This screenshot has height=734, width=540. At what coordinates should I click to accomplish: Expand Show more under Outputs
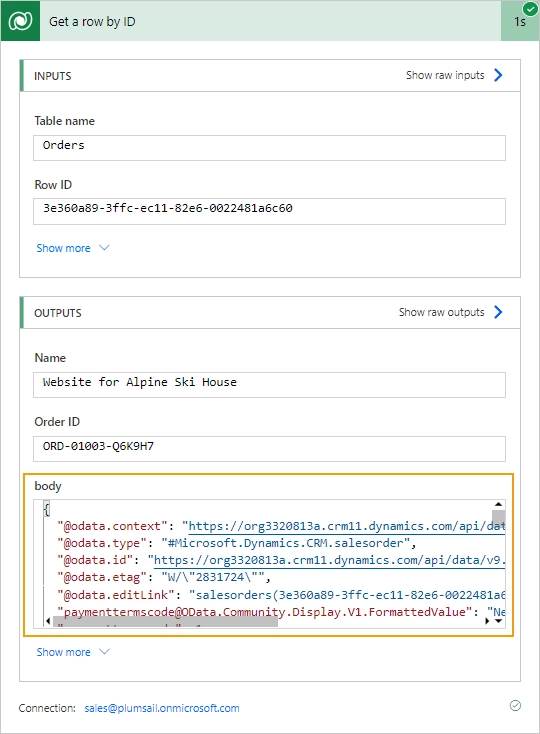pyautogui.click(x=73, y=652)
